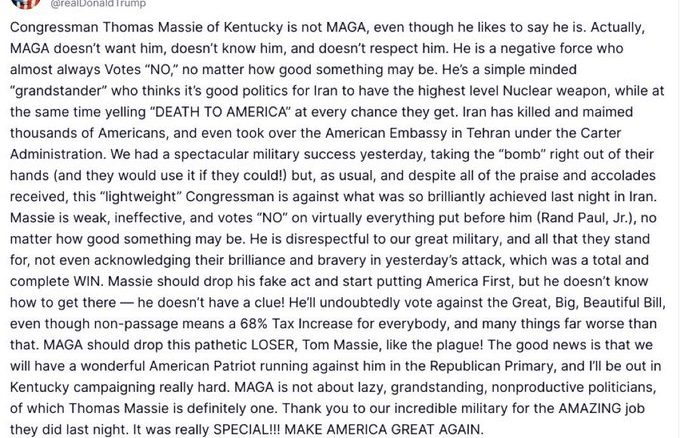Click the phrase "Republican Primary"
Image resolution: width=680 pixels, height=438 pixels.
(492, 366)
